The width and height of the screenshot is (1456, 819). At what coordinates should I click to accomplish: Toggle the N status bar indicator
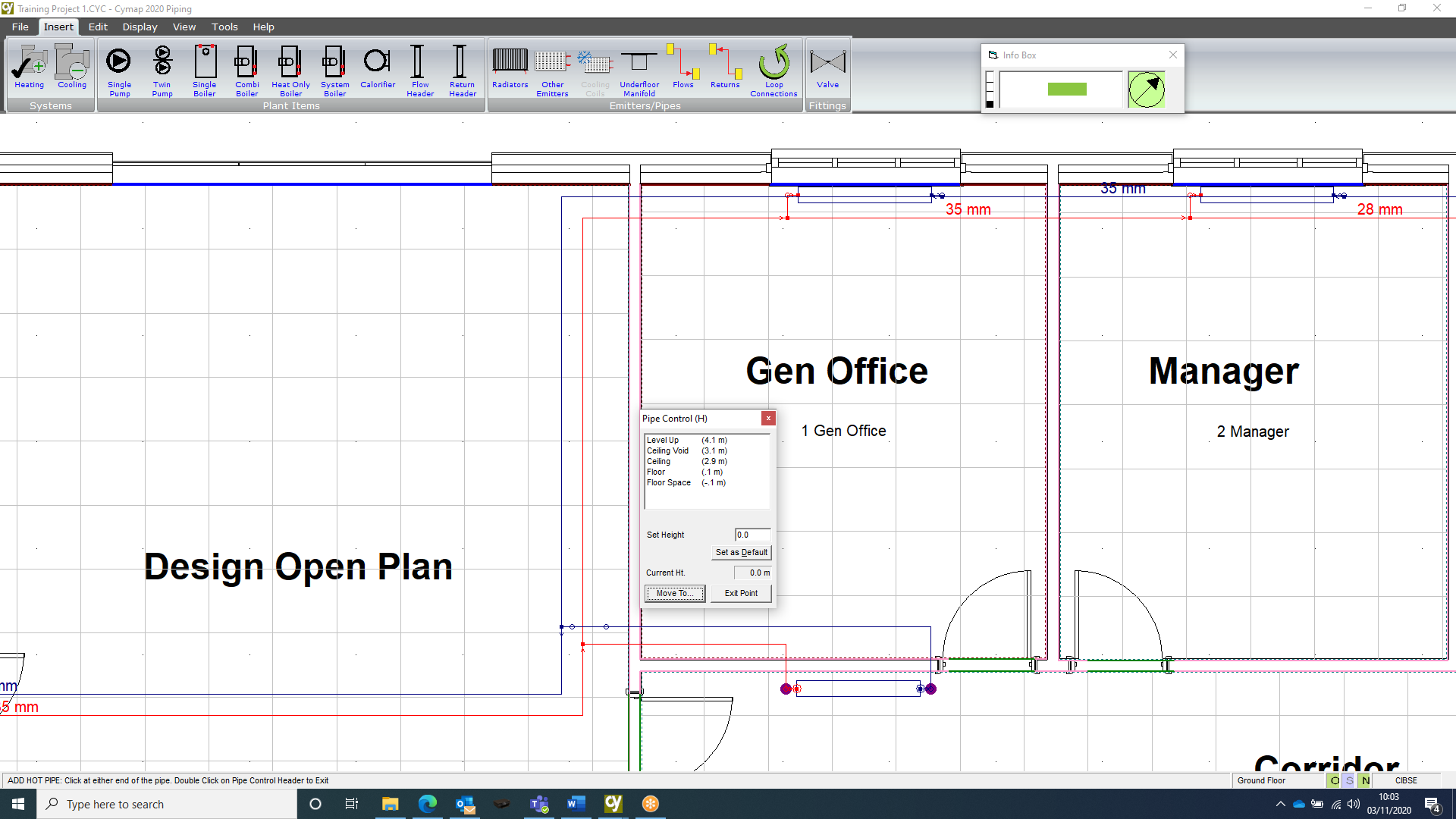coord(1365,780)
